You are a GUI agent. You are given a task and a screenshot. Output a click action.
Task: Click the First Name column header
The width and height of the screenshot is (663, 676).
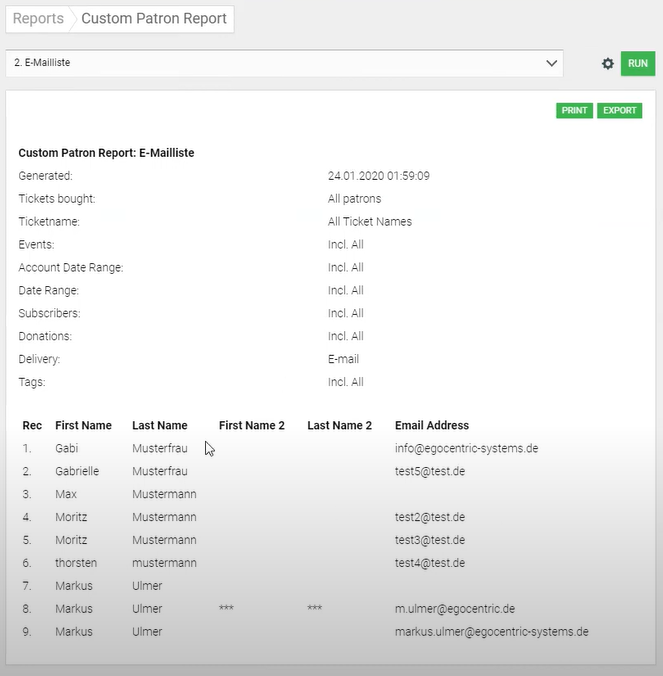(83, 425)
